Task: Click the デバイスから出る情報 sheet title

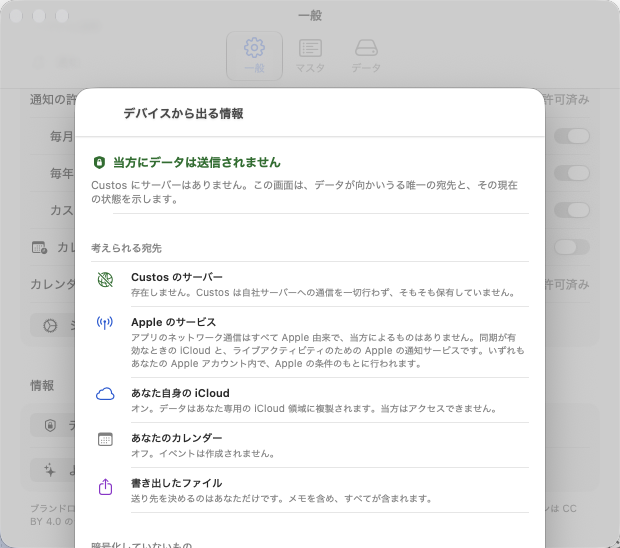Action: coord(183,113)
